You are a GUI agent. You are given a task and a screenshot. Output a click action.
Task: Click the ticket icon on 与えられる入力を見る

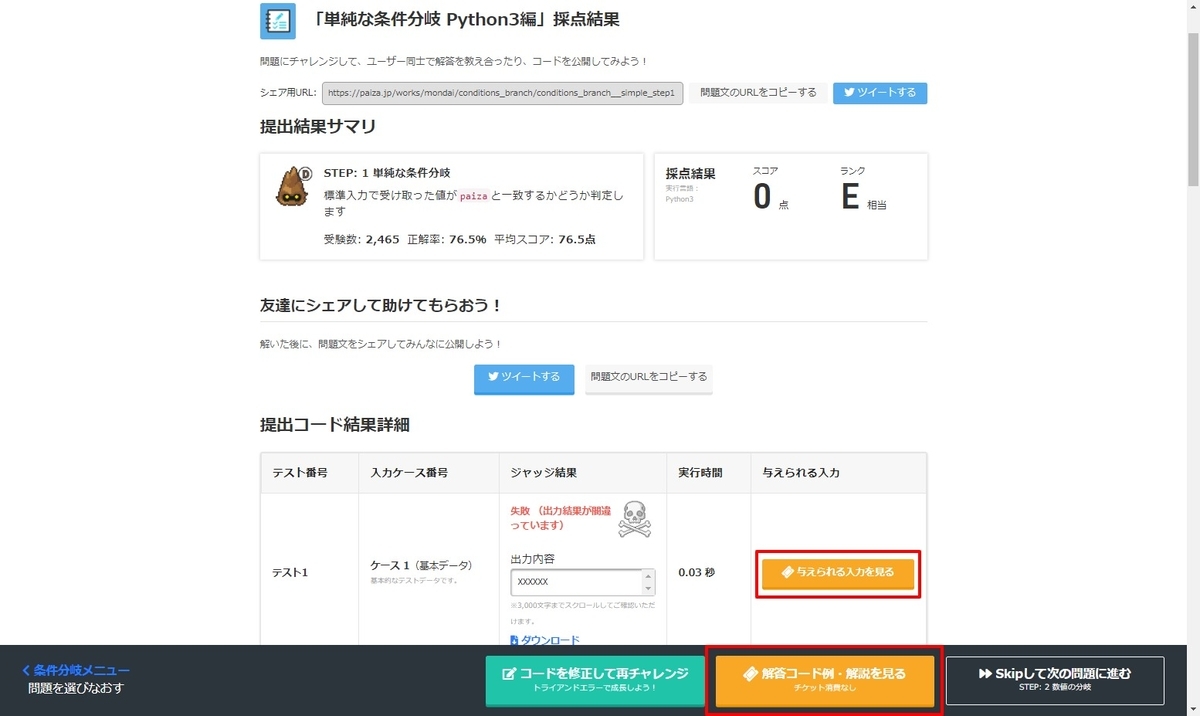(786, 573)
